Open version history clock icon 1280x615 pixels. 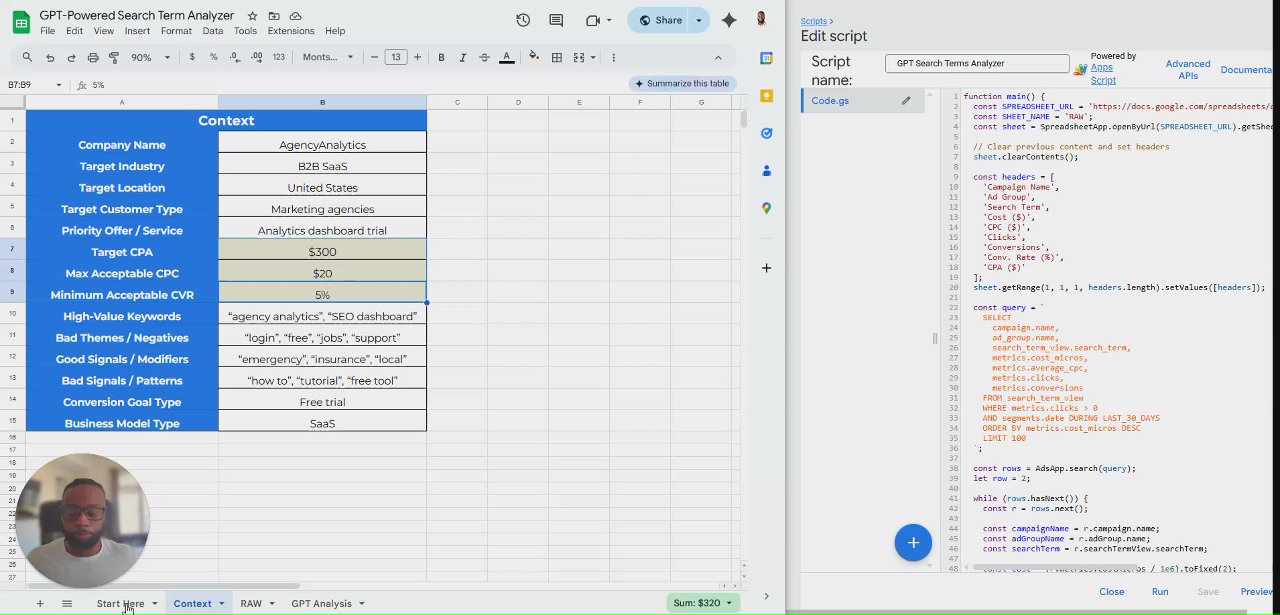[523, 20]
